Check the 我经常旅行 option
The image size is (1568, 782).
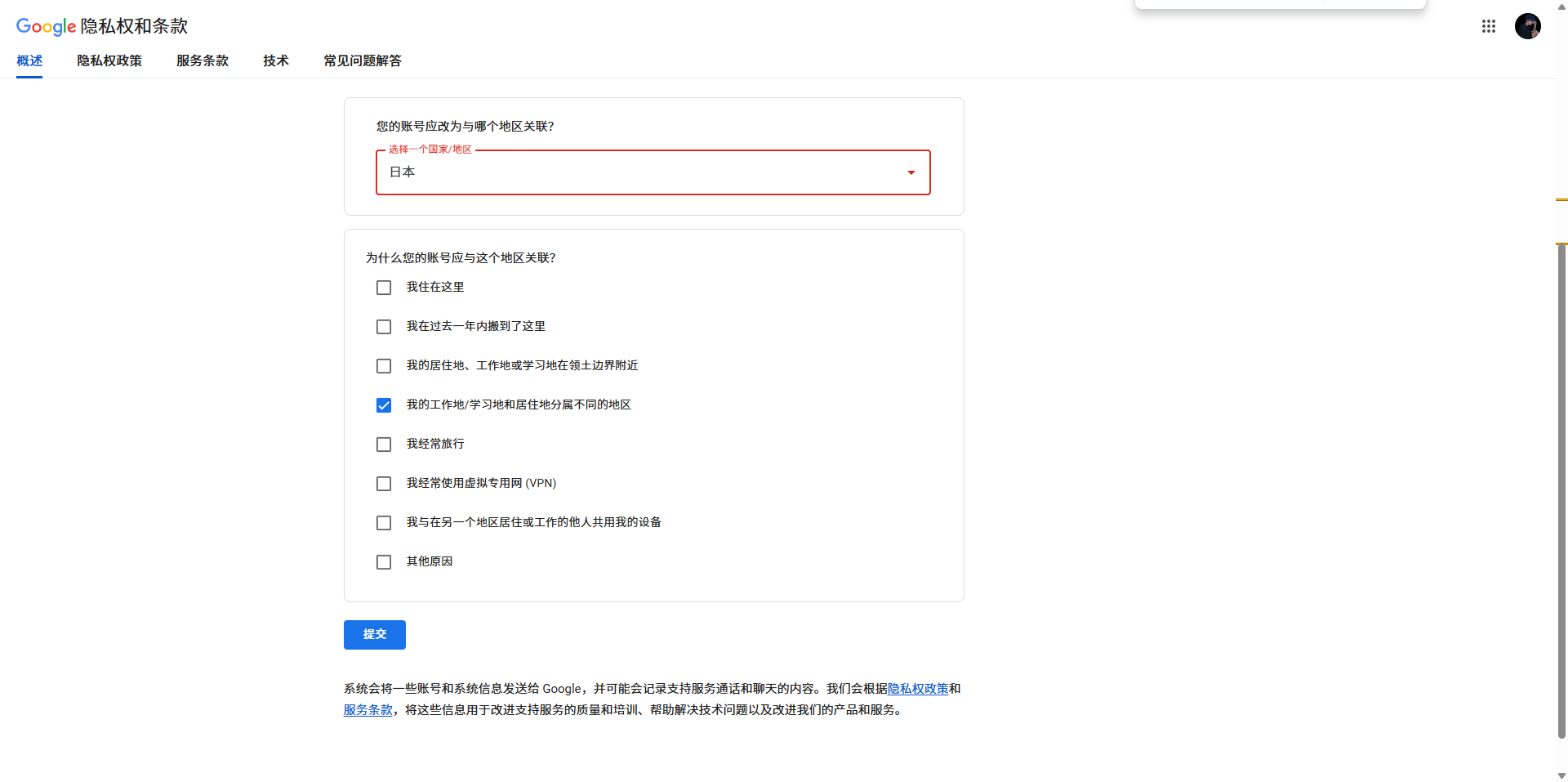coord(384,444)
